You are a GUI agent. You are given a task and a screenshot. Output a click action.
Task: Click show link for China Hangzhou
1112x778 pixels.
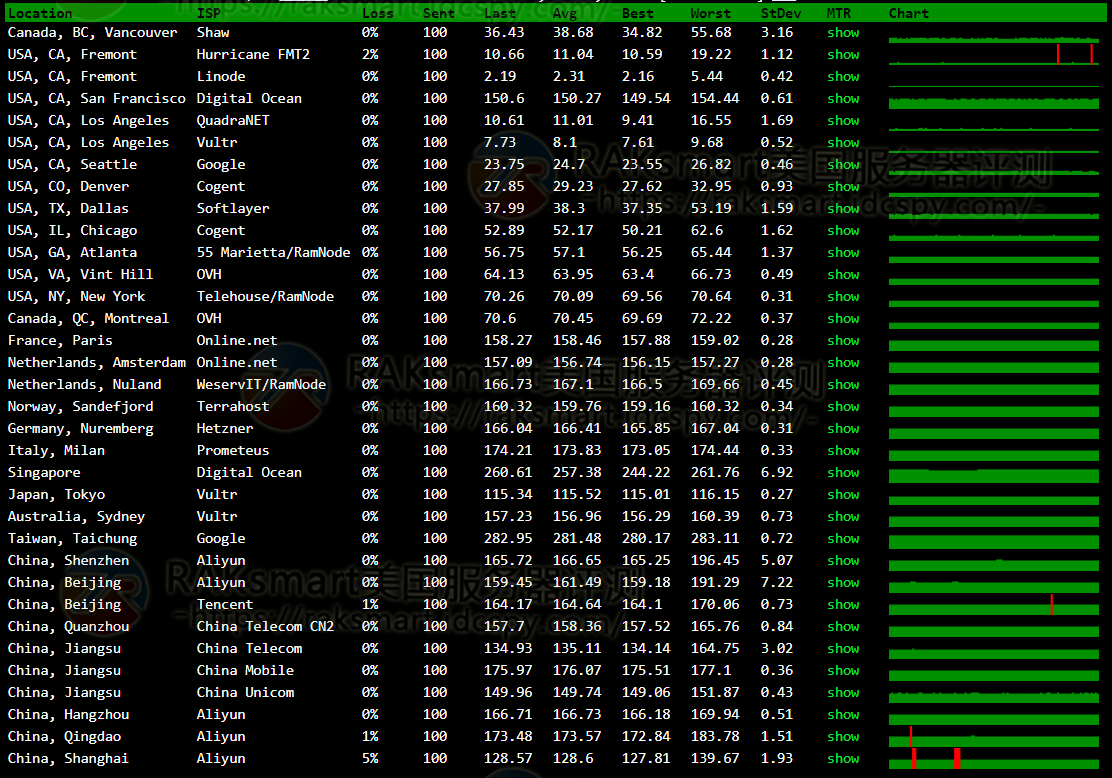tap(843, 714)
